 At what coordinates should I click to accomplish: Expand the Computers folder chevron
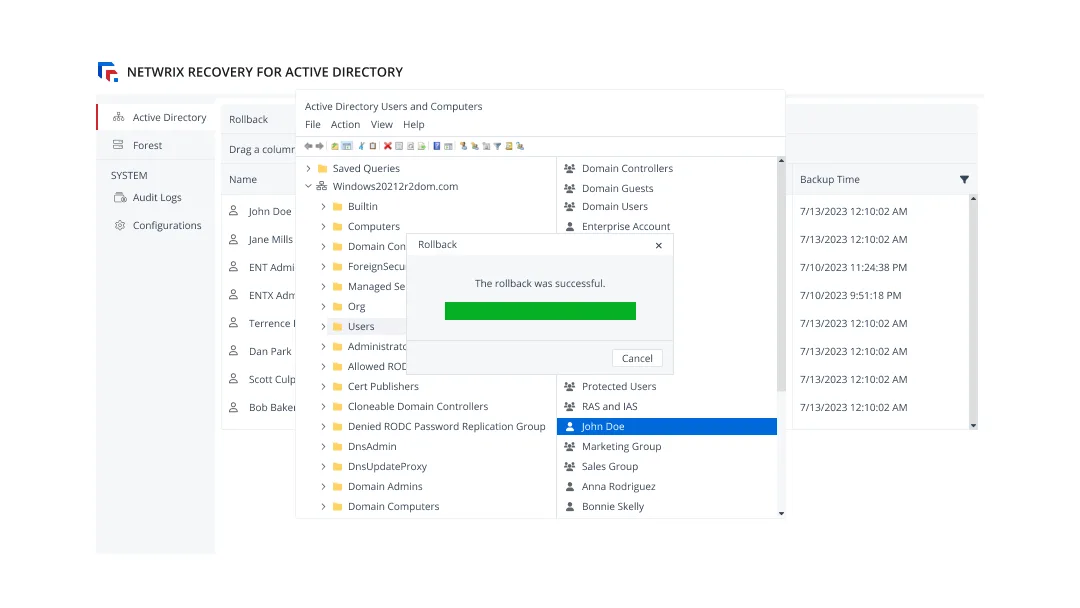pos(323,226)
